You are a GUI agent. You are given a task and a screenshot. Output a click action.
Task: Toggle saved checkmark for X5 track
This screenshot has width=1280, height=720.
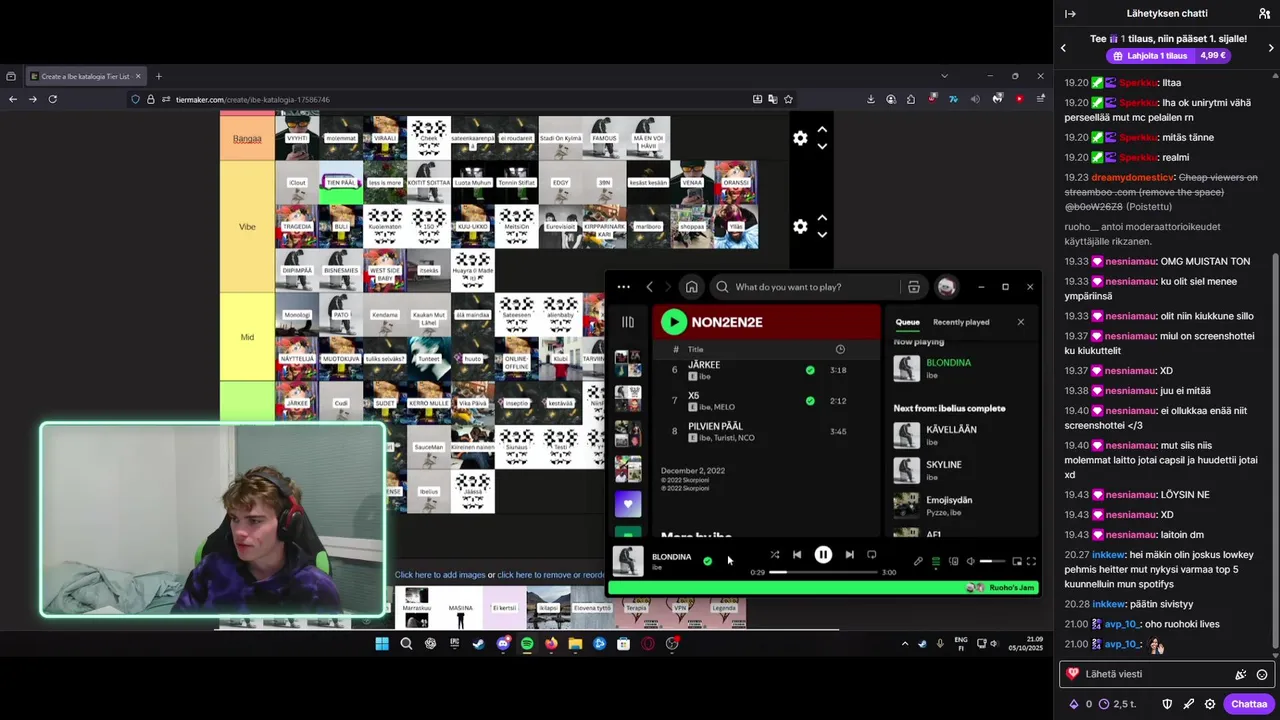coord(810,401)
